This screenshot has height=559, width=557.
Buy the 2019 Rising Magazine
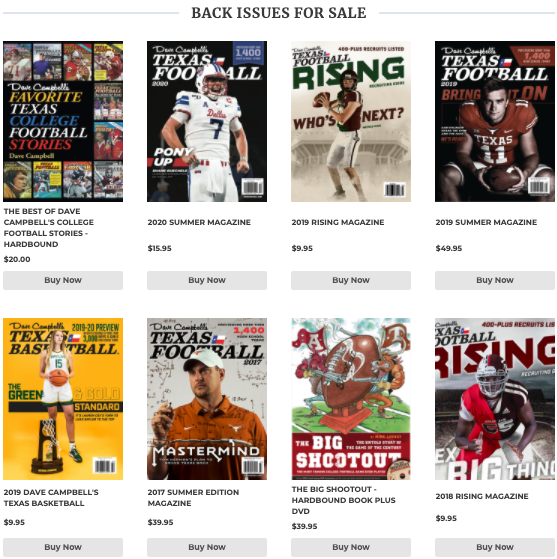click(351, 280)
